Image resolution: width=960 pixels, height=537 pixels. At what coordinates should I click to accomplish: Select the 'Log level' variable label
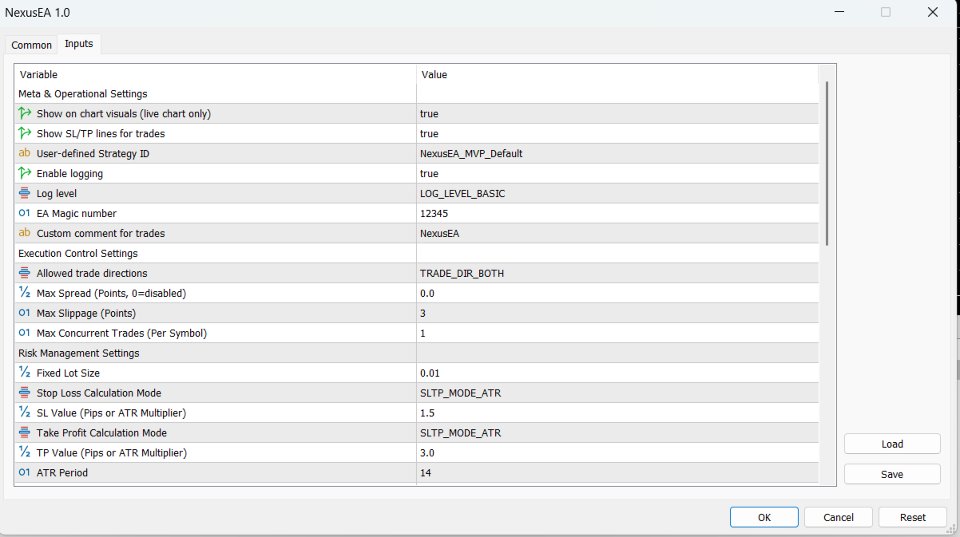tap(56, 193)
